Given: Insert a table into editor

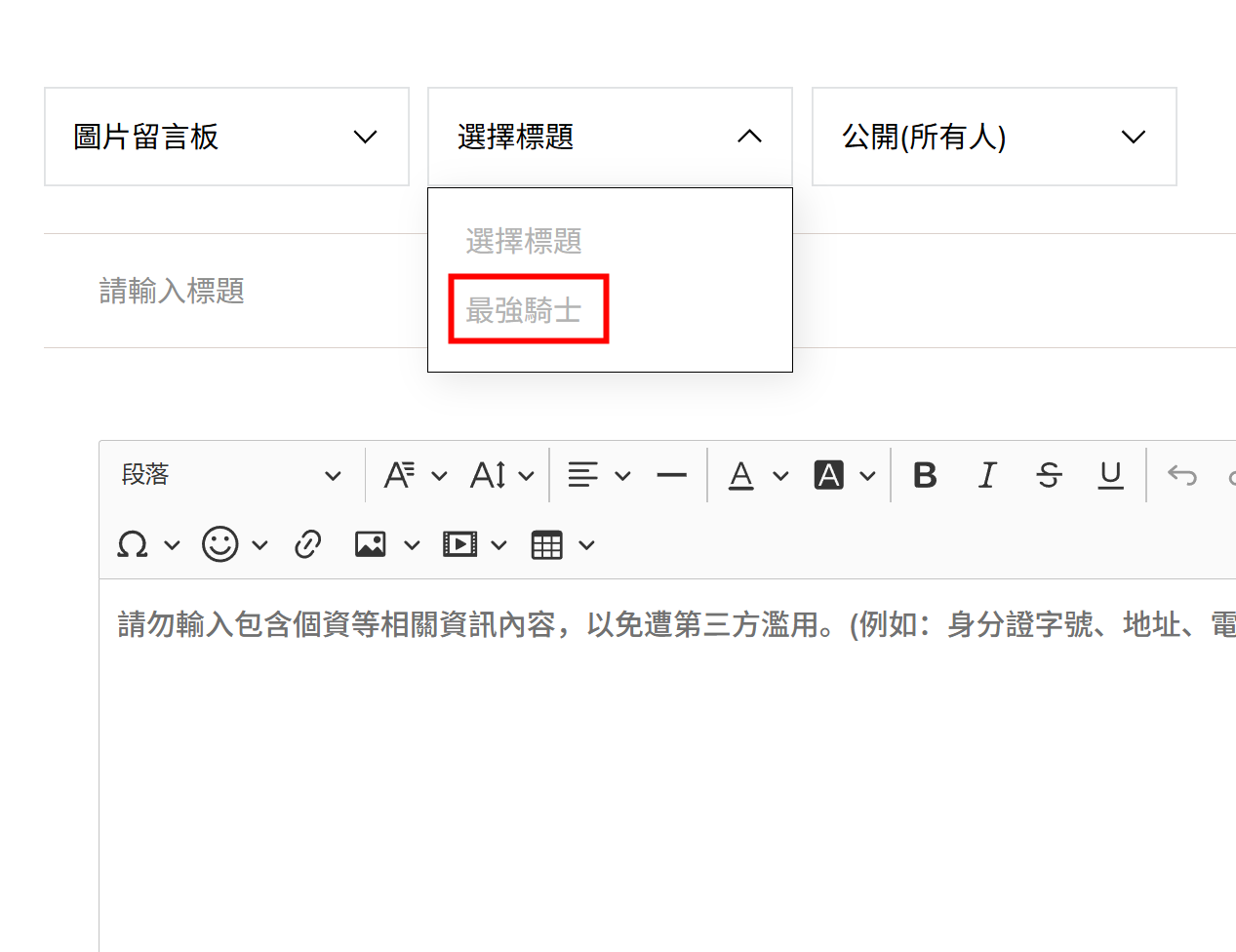Looking at the screenshot, I should (547, 544).
